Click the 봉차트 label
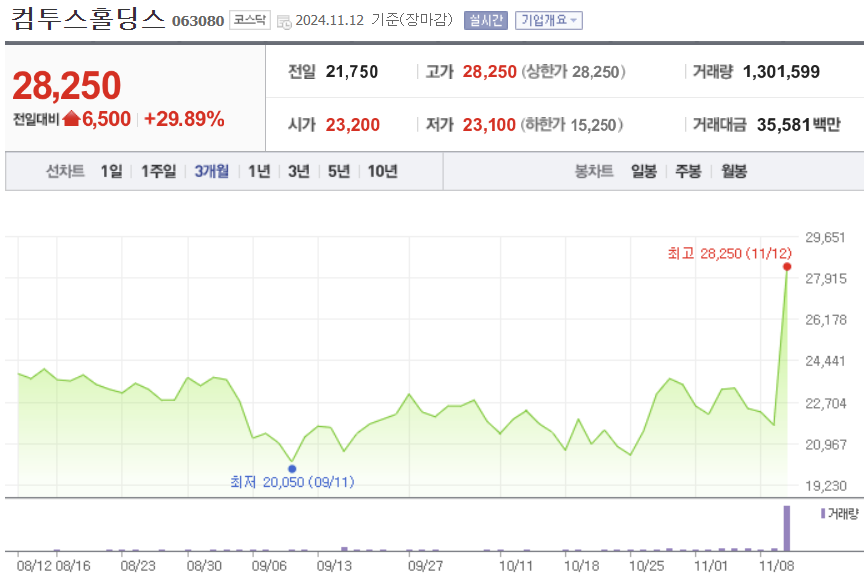 [x=594, y=171]
